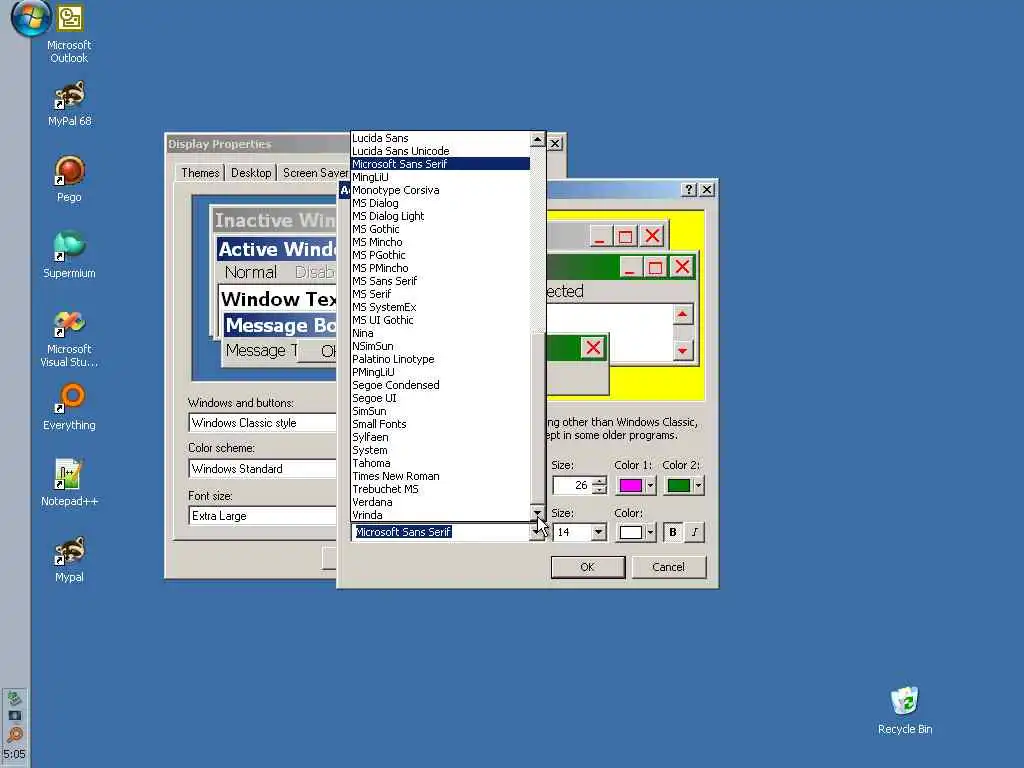Select Trebuchet MS from list

pyautogui.click(x=440, y=489)
